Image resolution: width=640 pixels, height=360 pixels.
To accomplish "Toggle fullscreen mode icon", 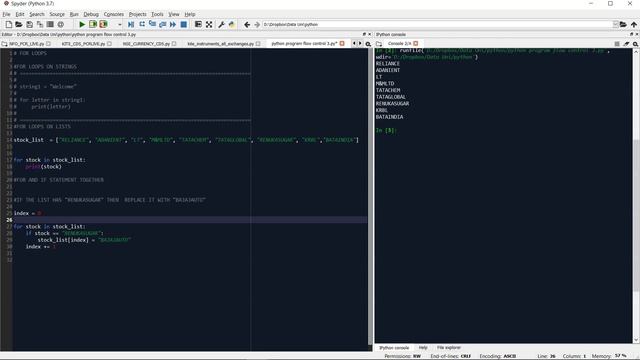I will pos(209,24).
